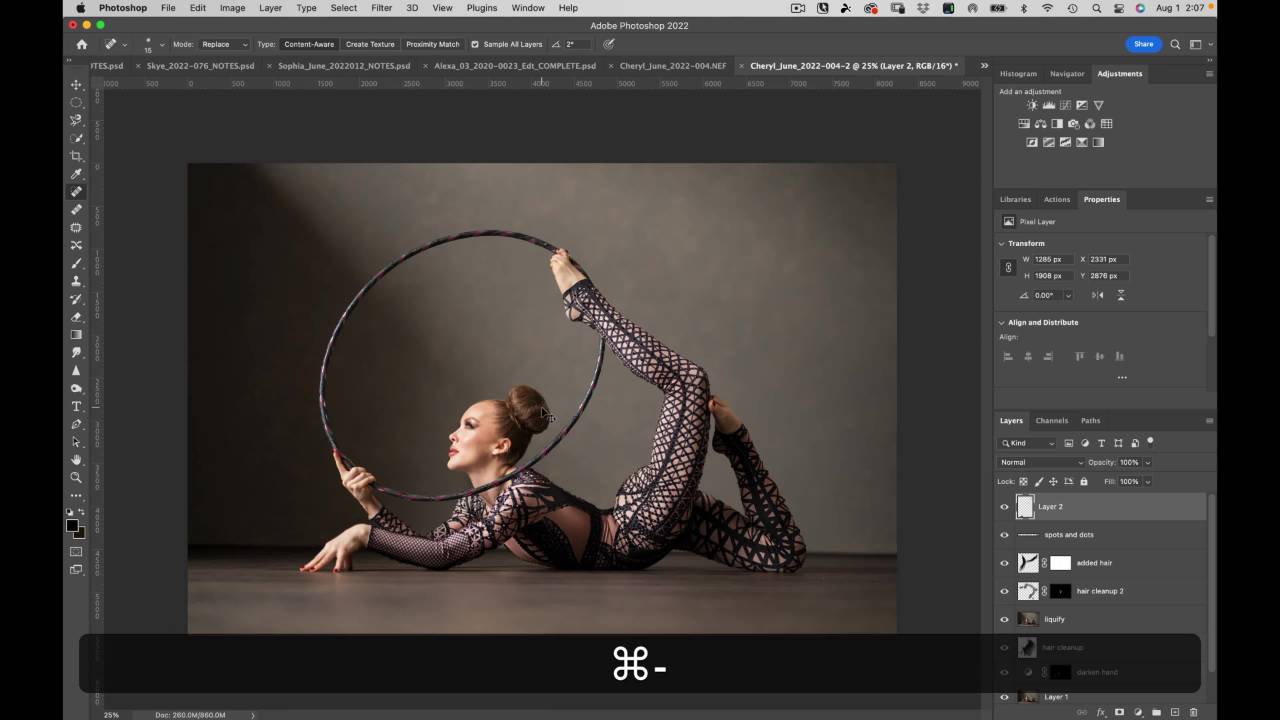Click the foreground color swatch
Screen dimensions: 1280x720
pyautogui.click(x=72, y=526)
